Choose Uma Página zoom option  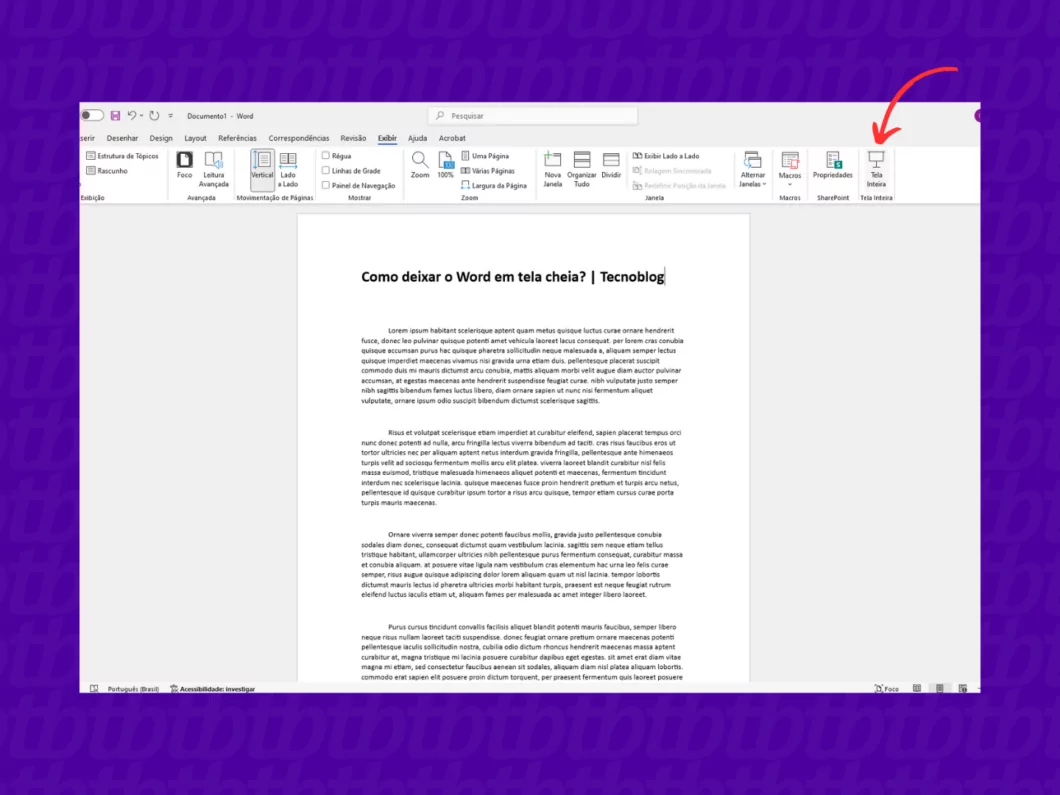[x=485, y=156]
